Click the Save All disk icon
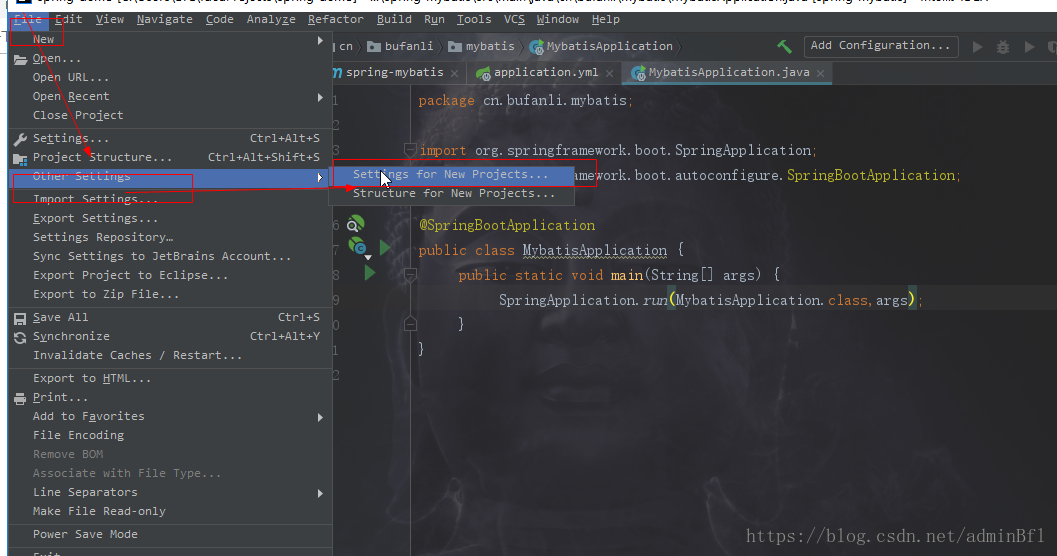This screenshot has width=1057, height=556. pyautogui.click(x=20, y=318)
